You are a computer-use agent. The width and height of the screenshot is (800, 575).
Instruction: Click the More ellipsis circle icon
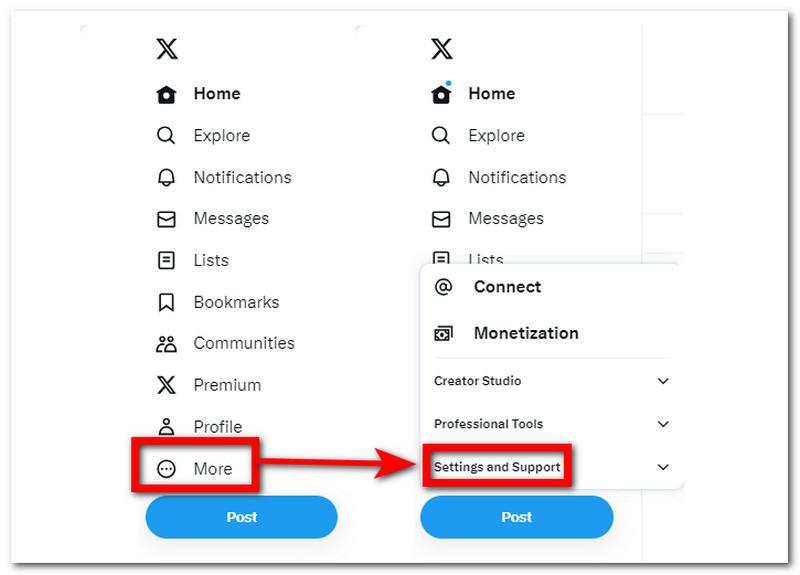166,468
